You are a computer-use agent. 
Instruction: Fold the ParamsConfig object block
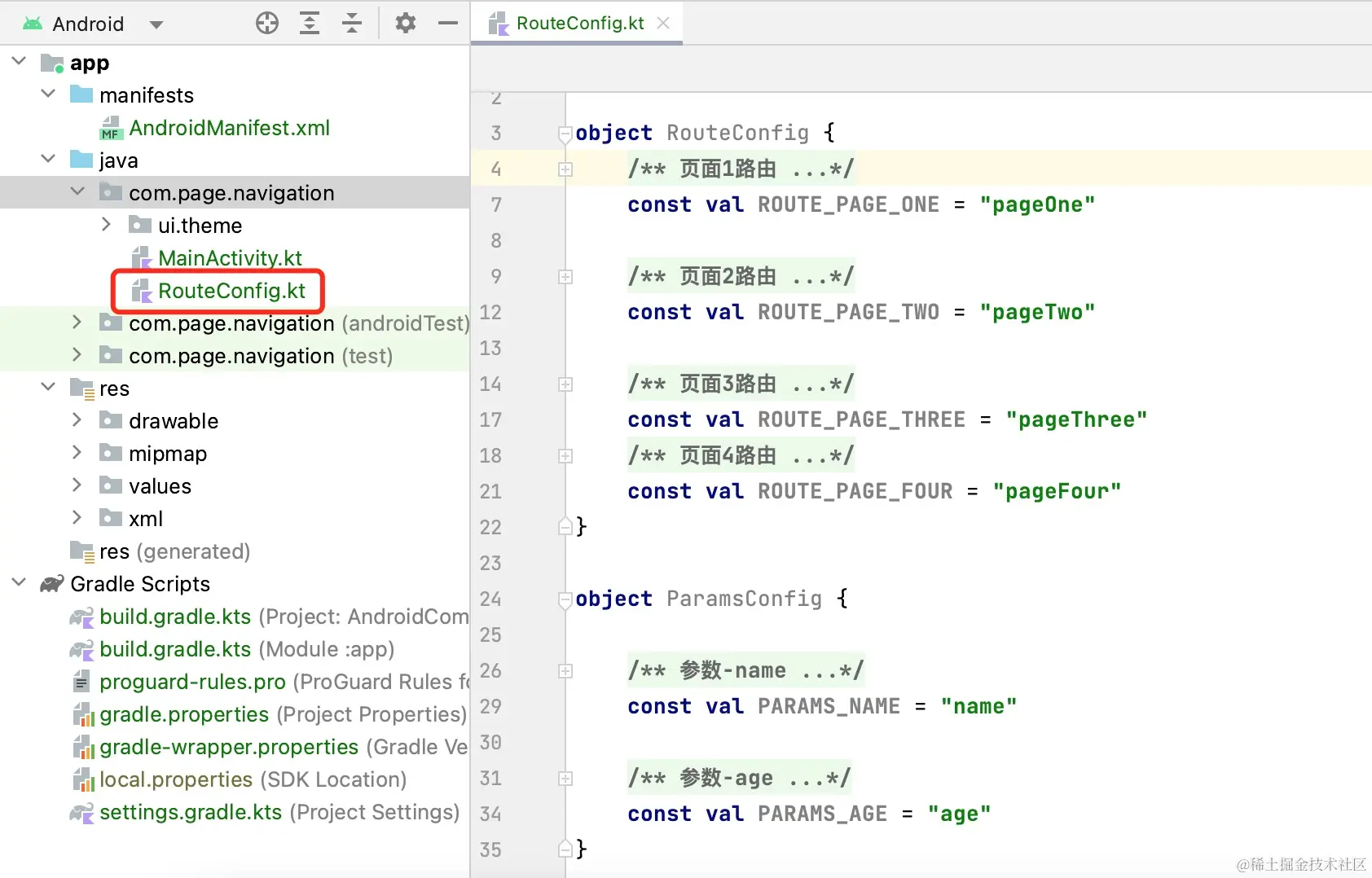[x=565, y=599]
